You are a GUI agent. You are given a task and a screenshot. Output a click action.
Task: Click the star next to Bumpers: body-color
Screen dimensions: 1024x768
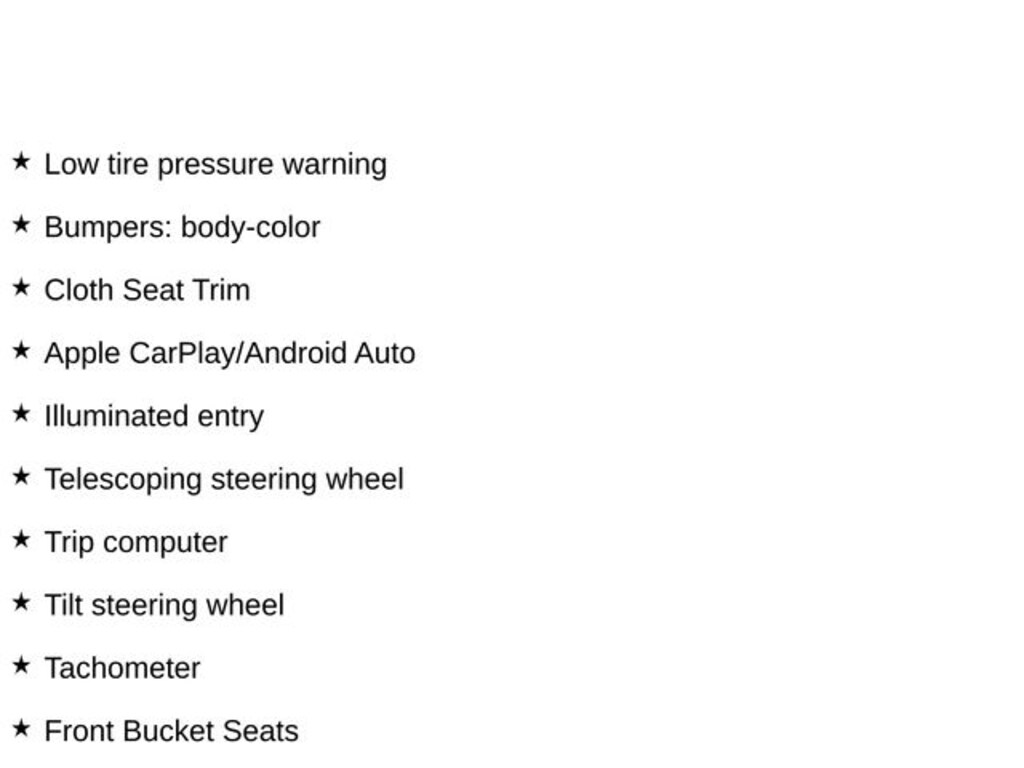coord(21,224)
